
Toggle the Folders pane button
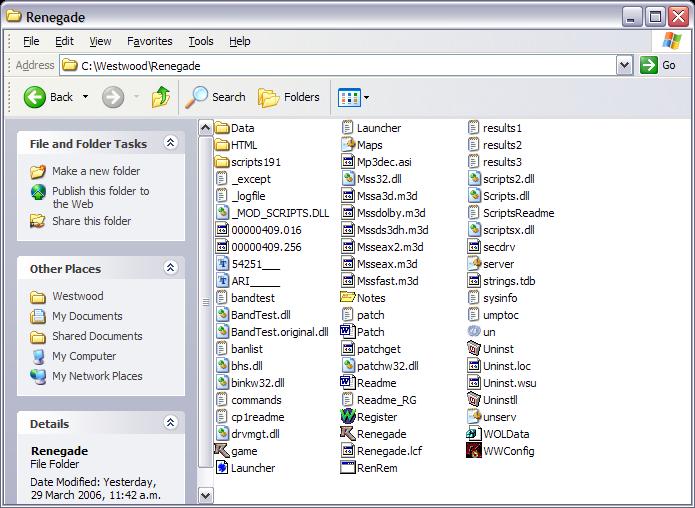pos(289,97)
